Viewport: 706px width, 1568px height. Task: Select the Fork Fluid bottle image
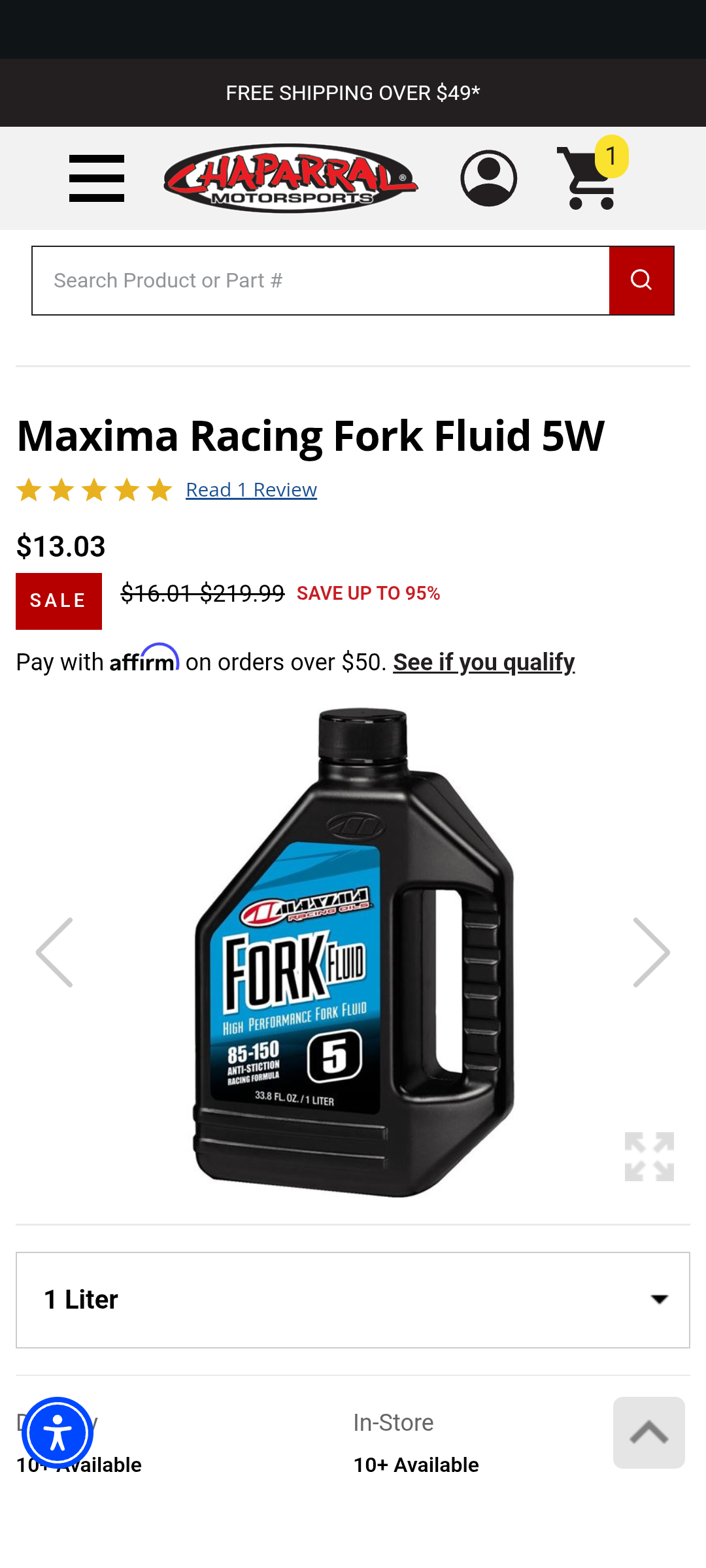(x=354, y=953)
